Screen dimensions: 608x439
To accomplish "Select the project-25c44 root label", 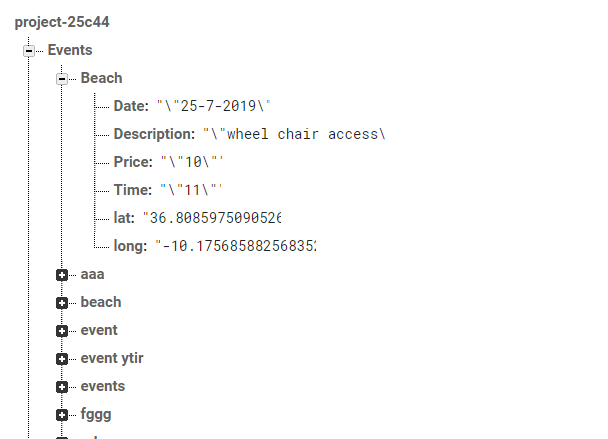I will tap(62, 22).
